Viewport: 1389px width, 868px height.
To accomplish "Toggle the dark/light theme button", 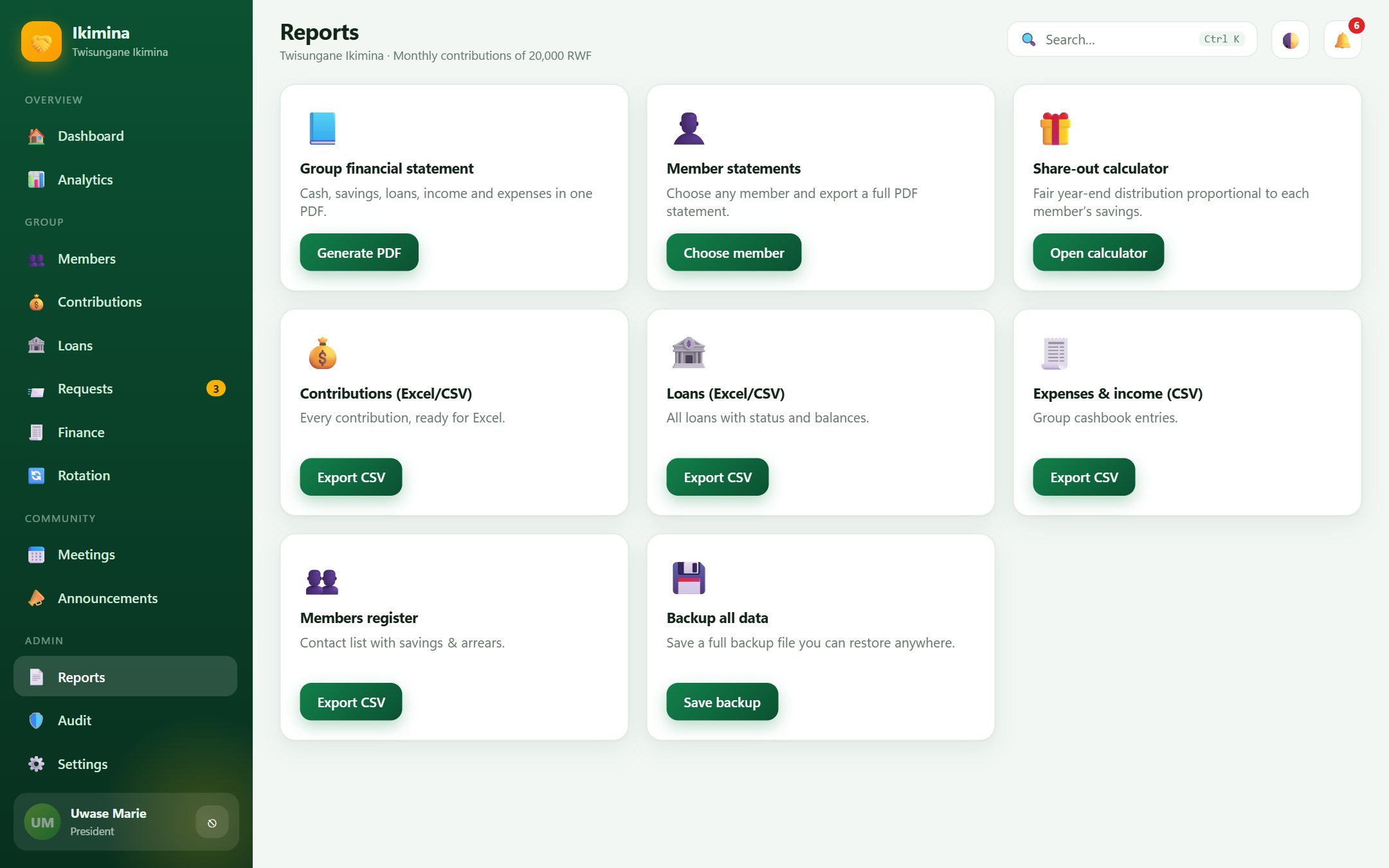I will (1291, 40).
